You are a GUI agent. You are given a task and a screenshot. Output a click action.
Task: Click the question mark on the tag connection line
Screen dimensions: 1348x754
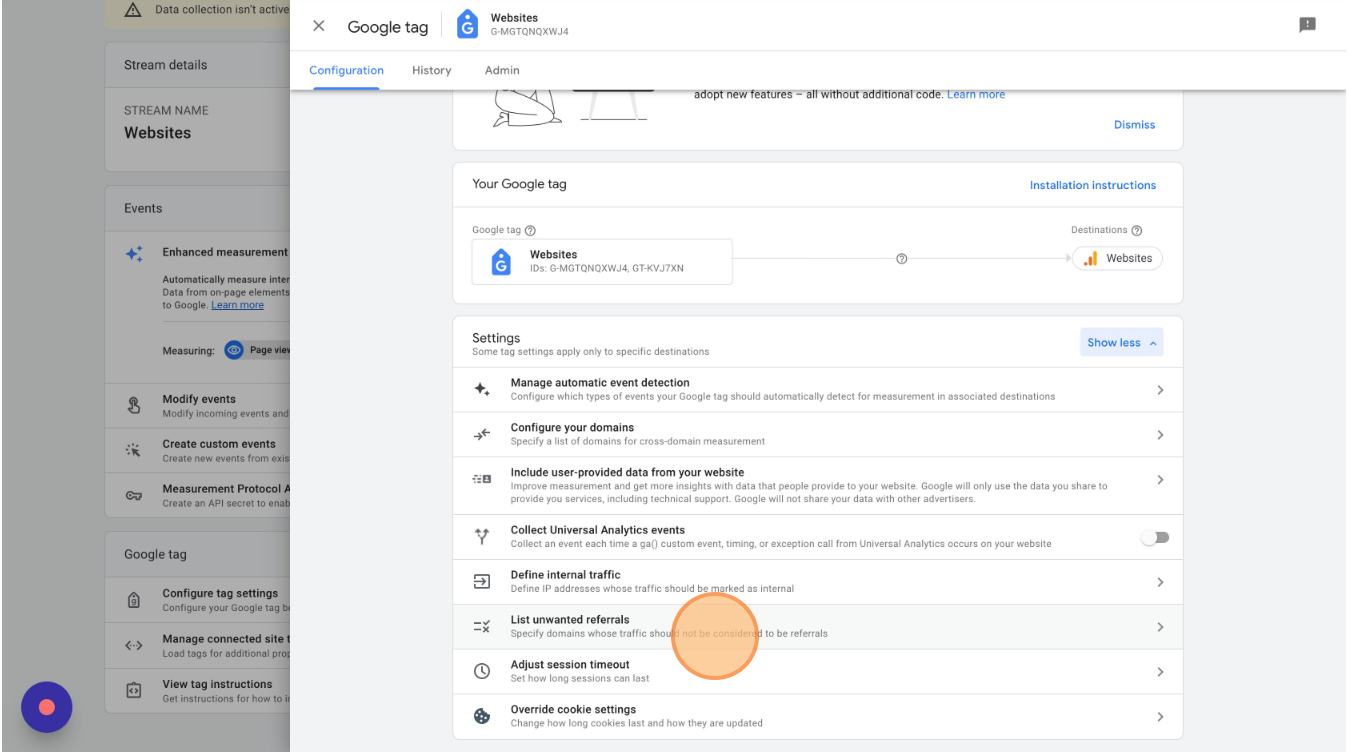[901, 259]
